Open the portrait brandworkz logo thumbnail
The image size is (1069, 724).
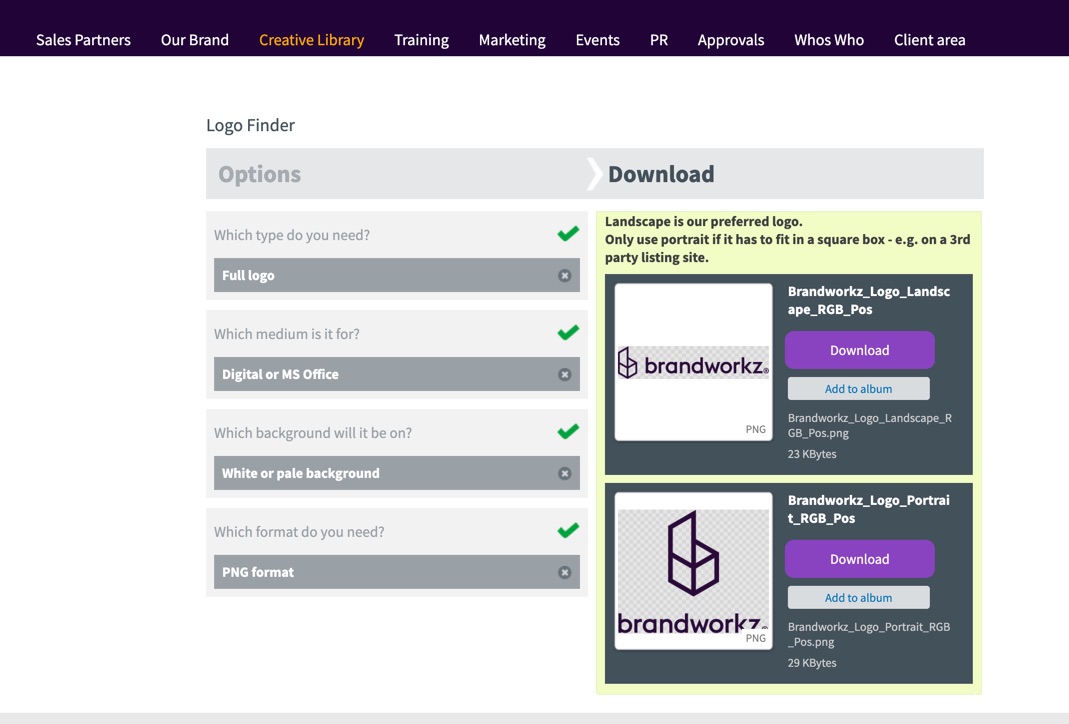coord(693,571)
